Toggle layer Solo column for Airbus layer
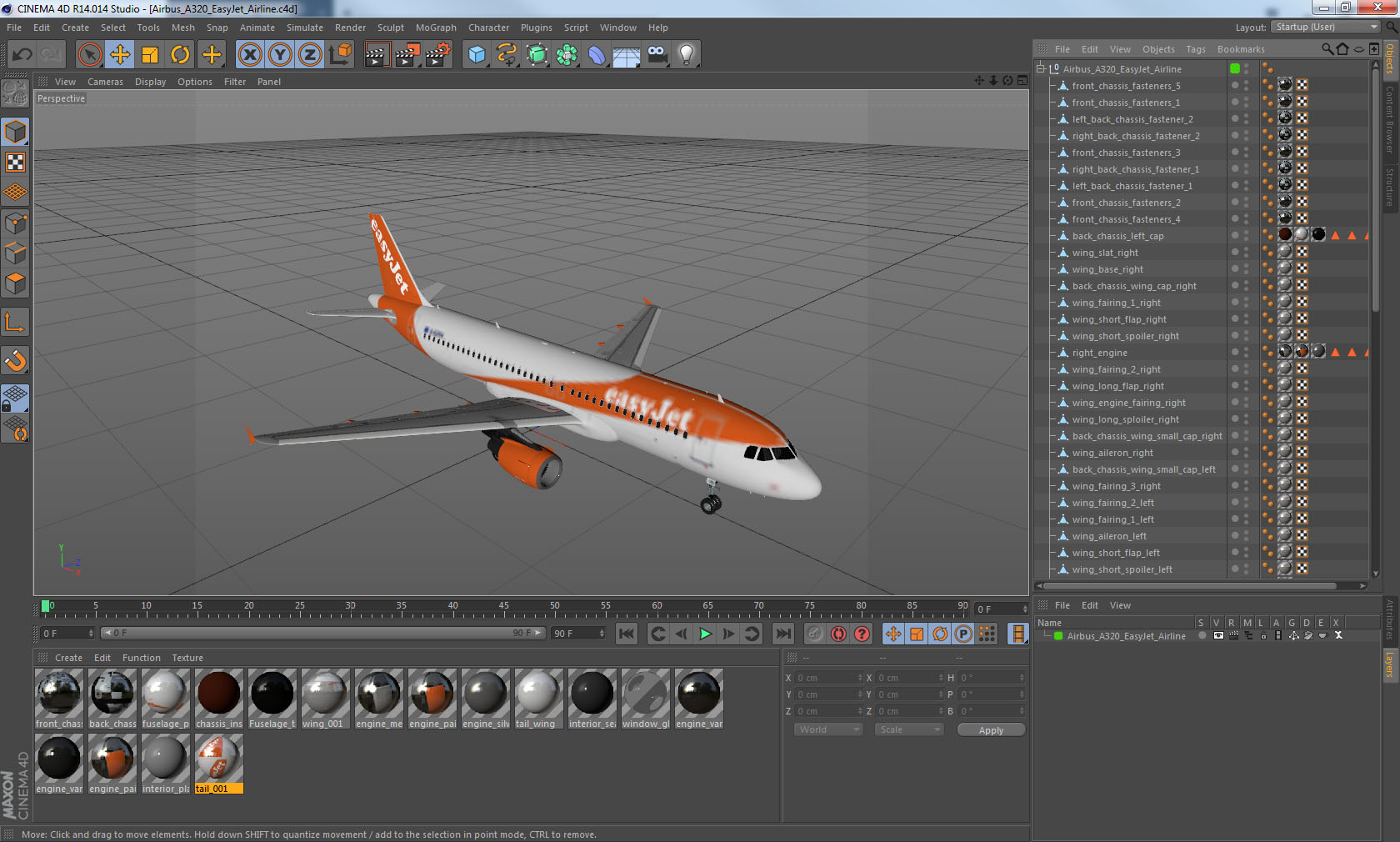 1202,635
